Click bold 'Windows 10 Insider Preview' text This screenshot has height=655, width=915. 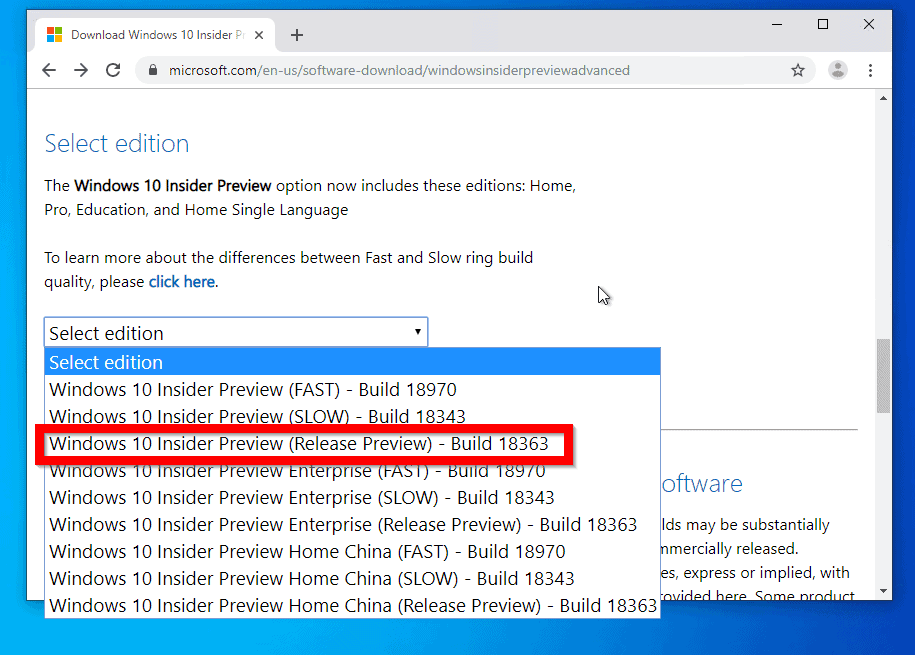pos(173,186)
